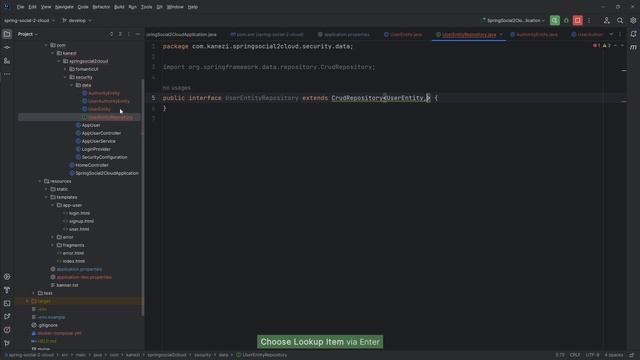This screenshot has height=360, width=640.
Task: Open the Services tool window icon
Action: 7,277
